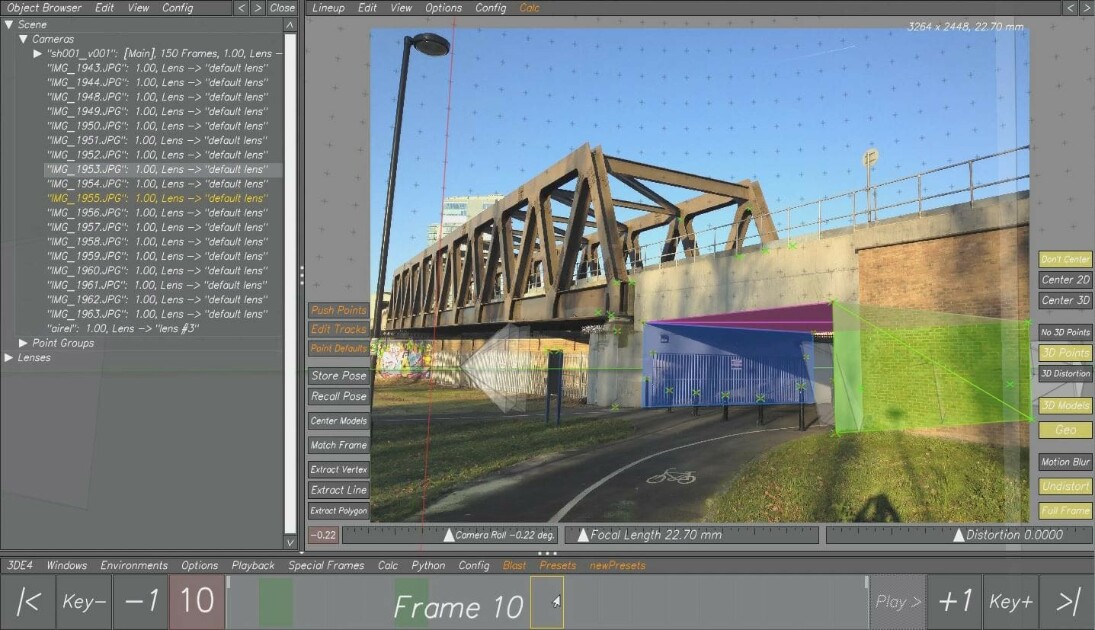Expand the Lenses node
This screenshot has width=1095, height=630.
pos(8,358)
